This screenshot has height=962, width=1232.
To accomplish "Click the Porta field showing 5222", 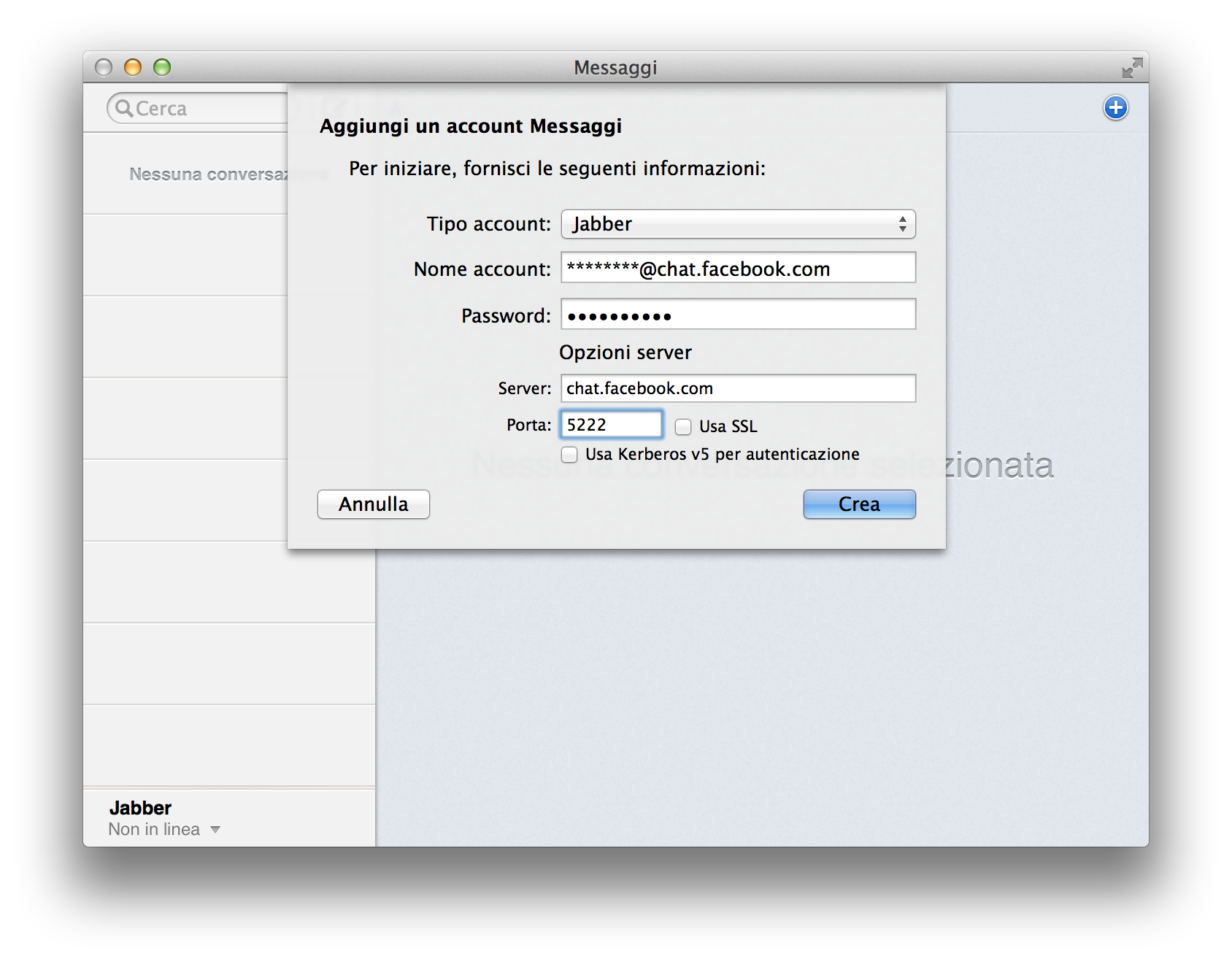I will (612, 425).
